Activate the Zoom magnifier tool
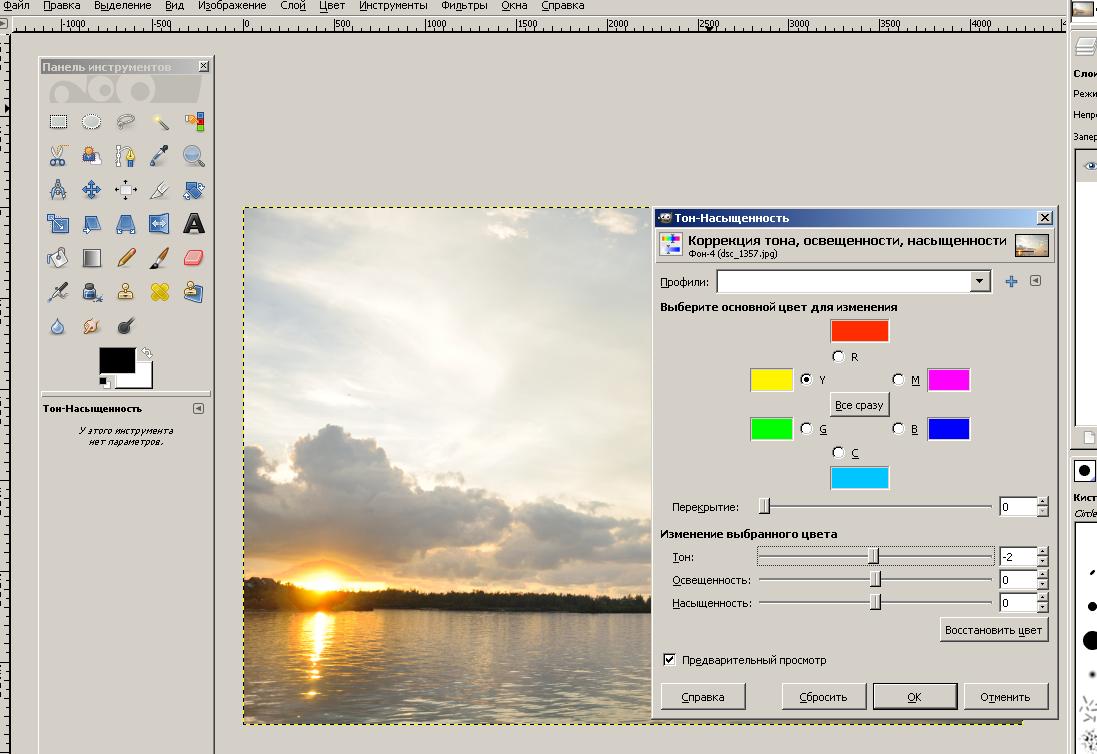 (194, 156)
